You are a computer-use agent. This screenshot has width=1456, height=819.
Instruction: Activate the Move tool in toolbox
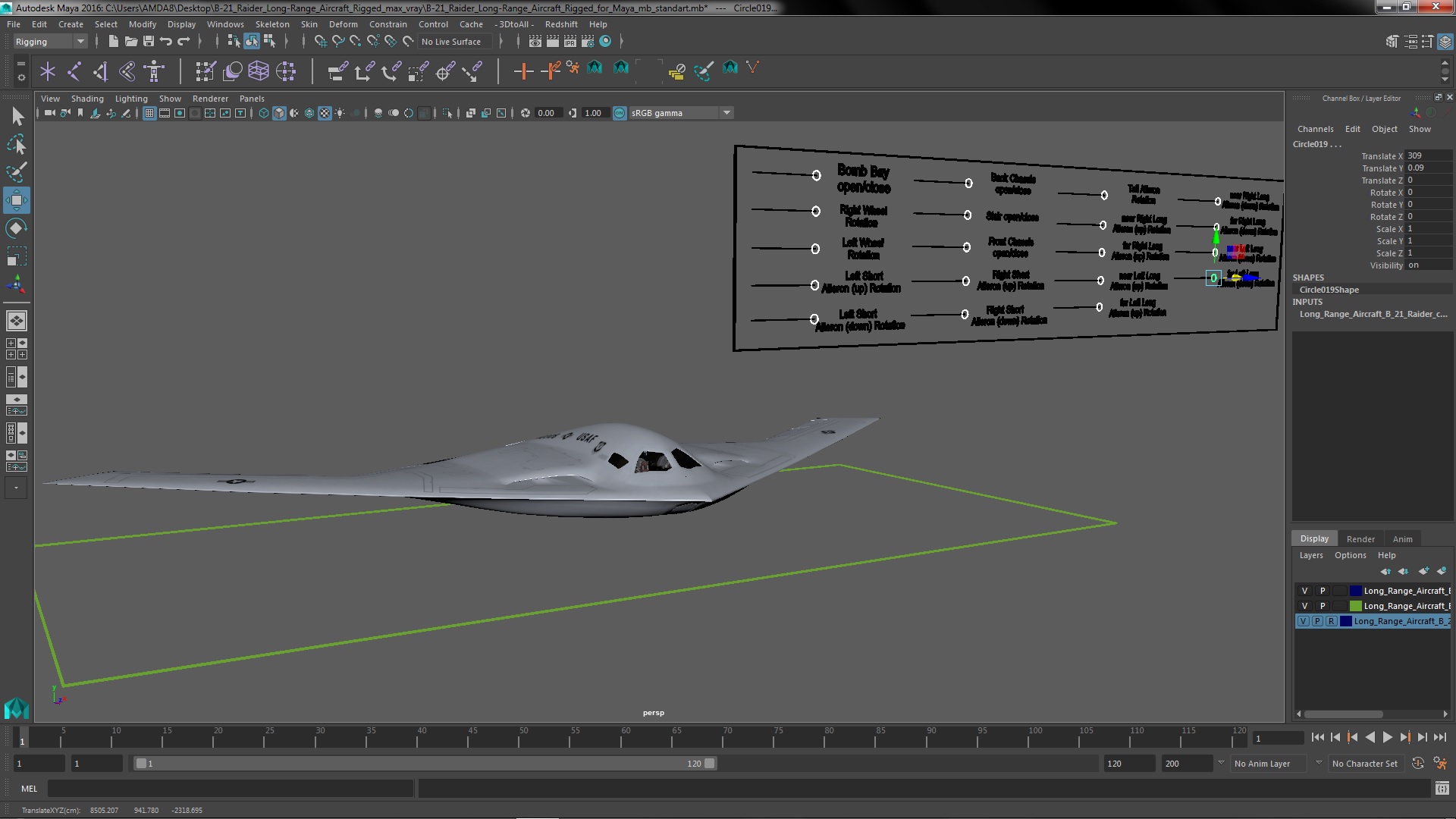tap(17, 200)
